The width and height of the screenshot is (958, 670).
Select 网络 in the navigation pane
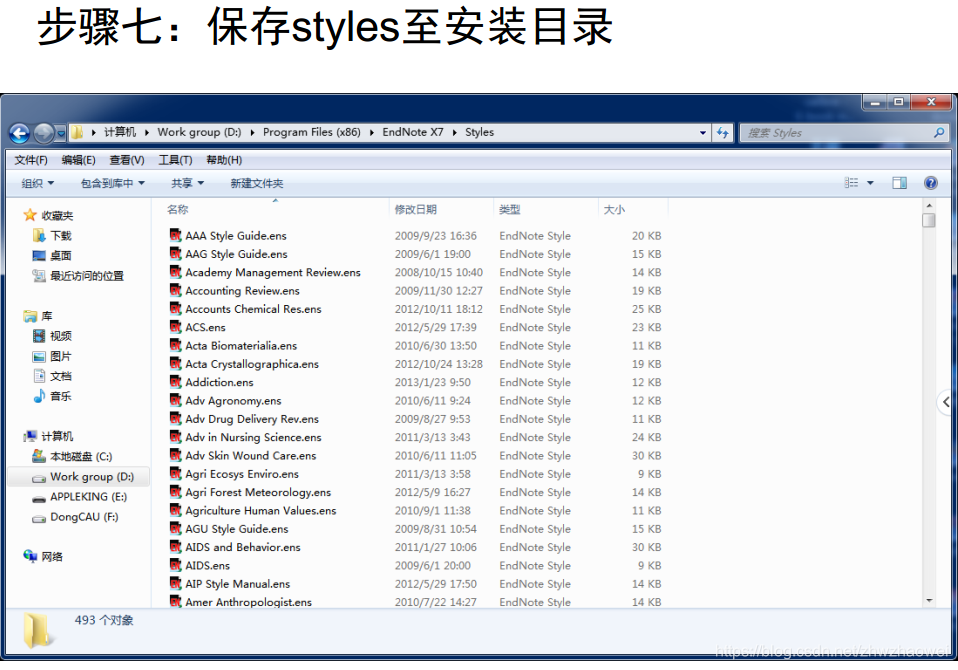43,556
